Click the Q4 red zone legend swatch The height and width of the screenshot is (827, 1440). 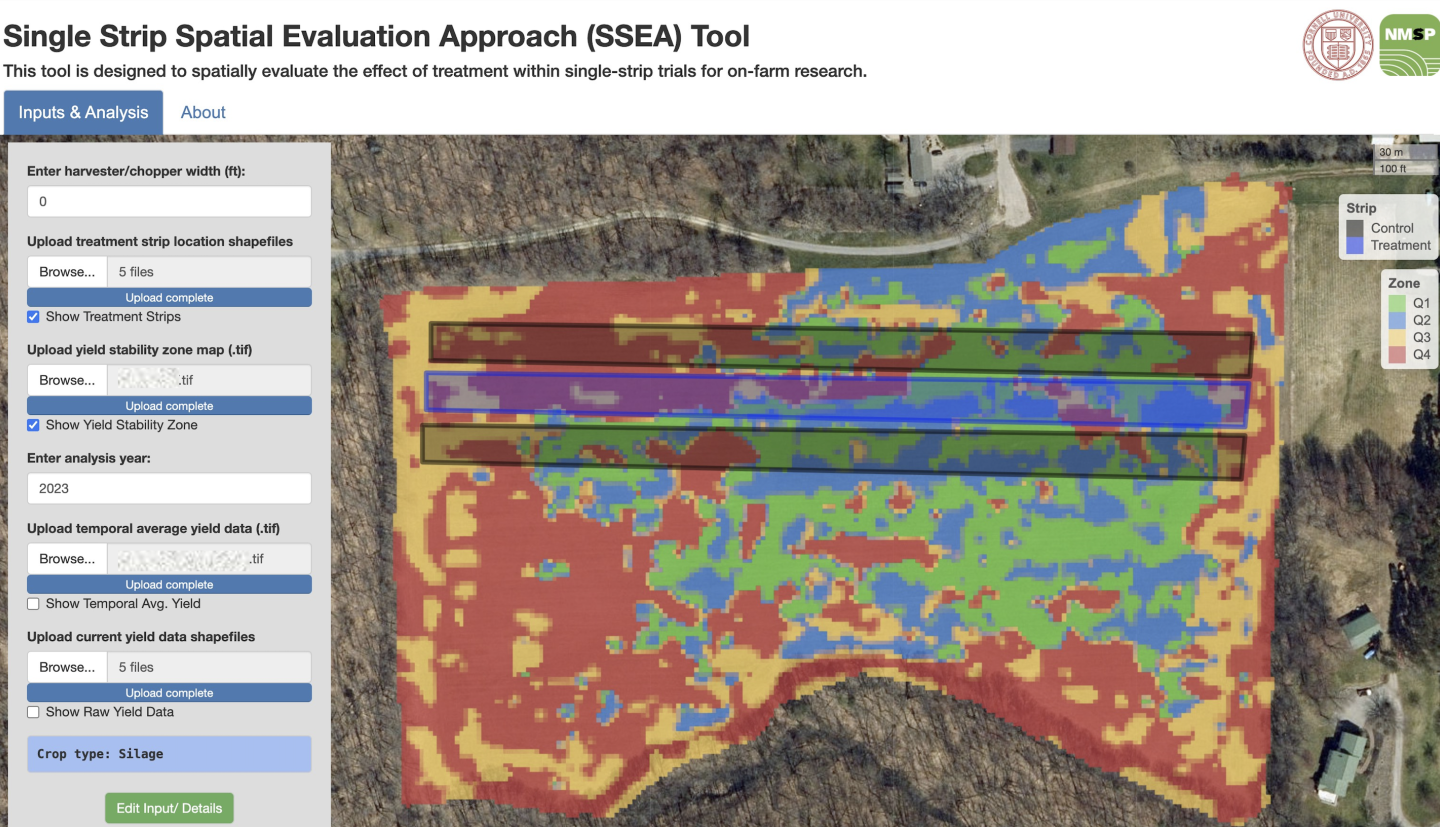[1397, 355]
